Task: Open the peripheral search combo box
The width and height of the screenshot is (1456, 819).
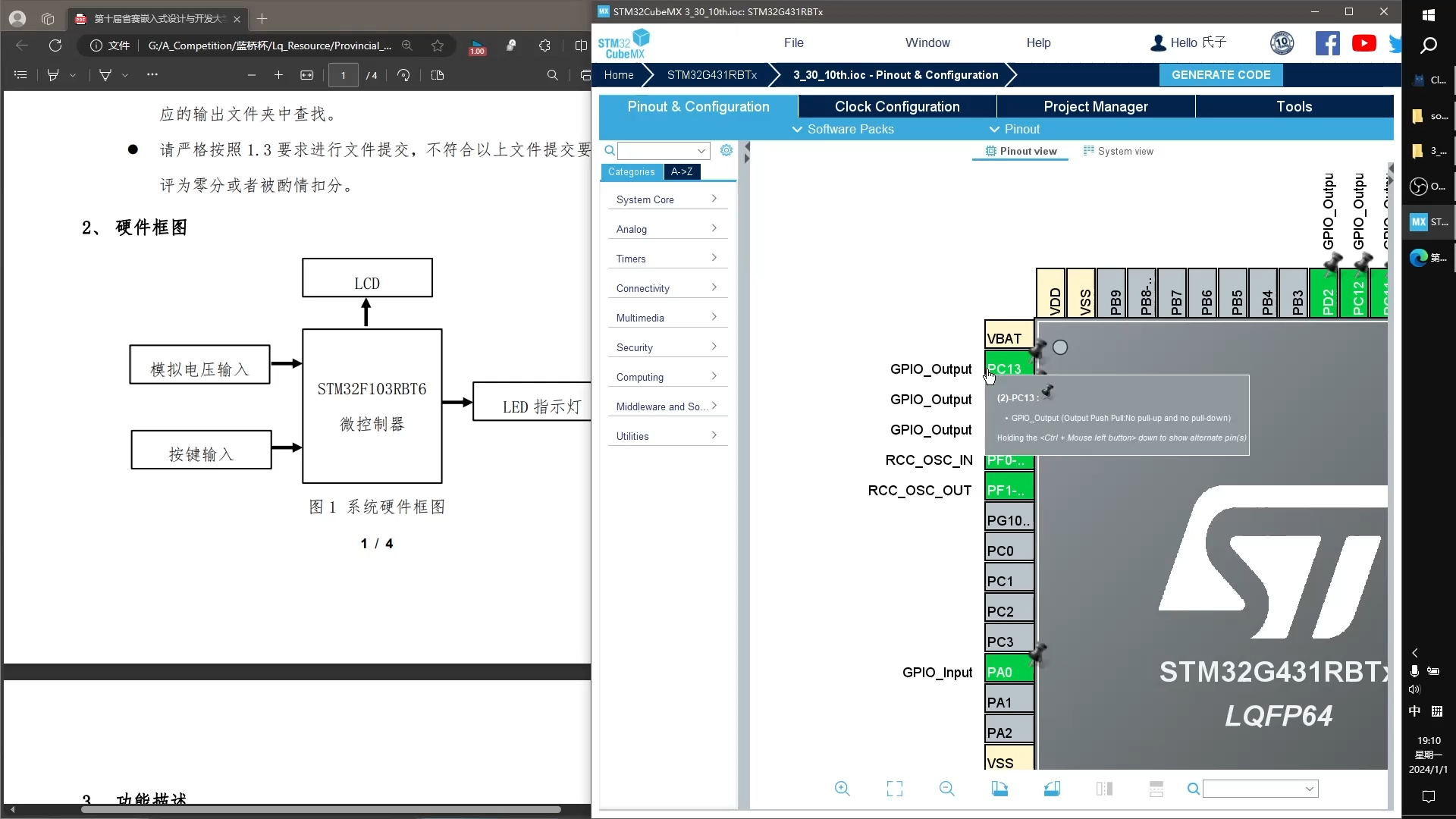Action: [664, 150]
